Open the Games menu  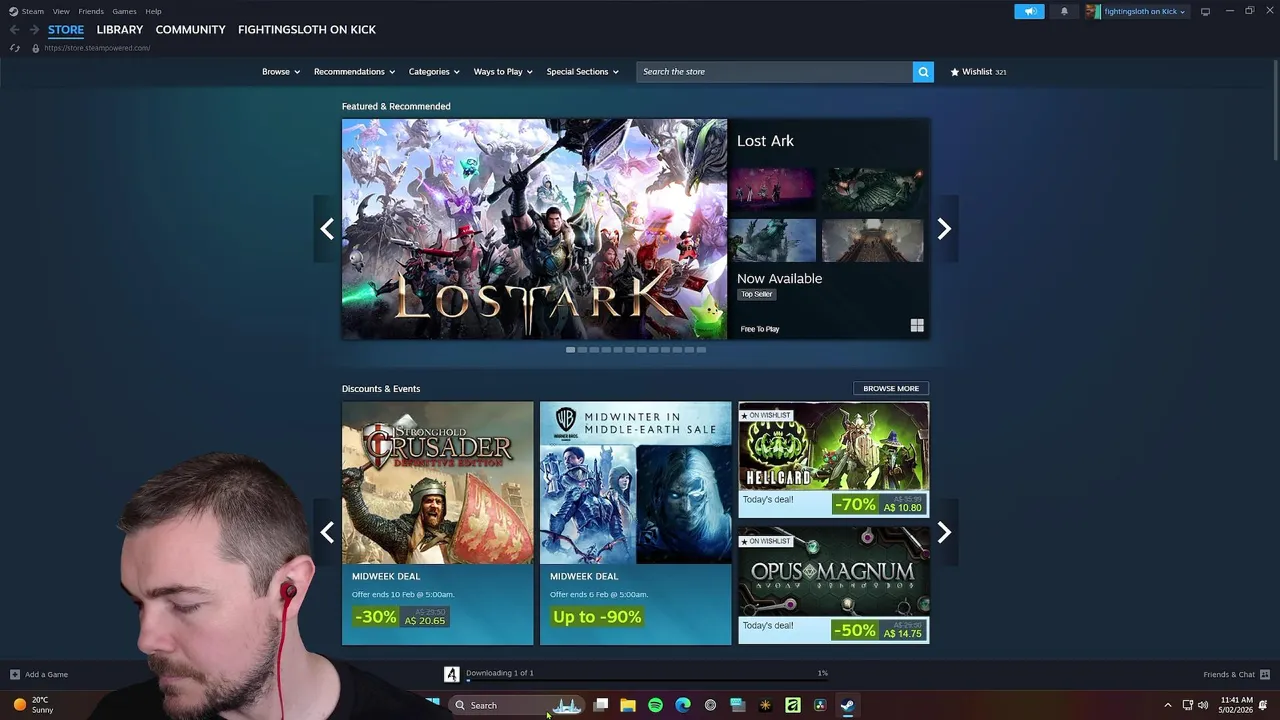(124, 11)
